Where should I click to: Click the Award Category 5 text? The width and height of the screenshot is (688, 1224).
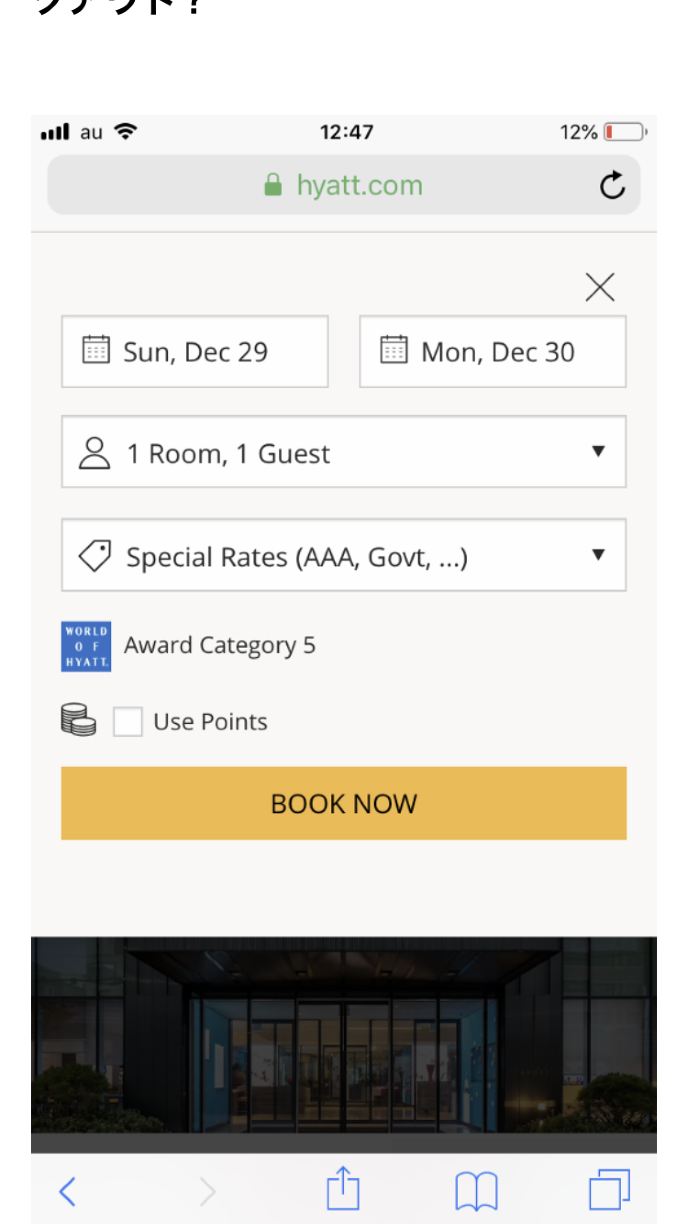click(220, 646)
